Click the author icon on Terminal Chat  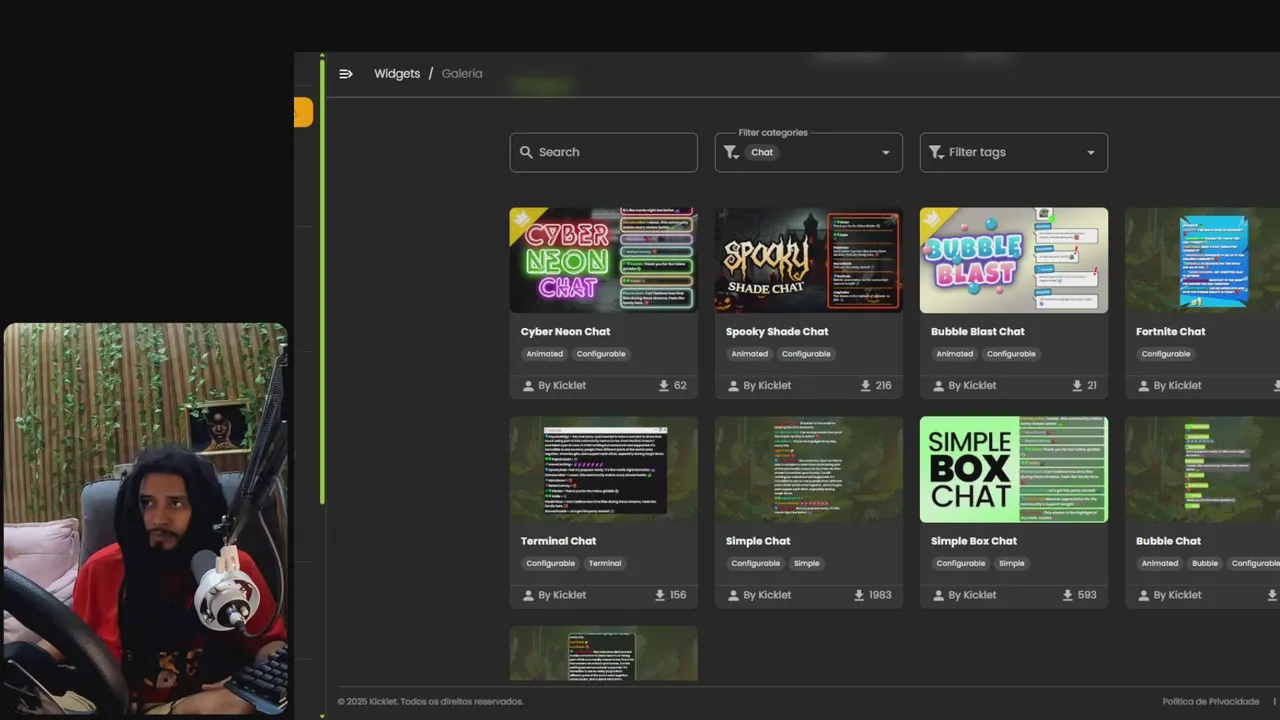528,595
